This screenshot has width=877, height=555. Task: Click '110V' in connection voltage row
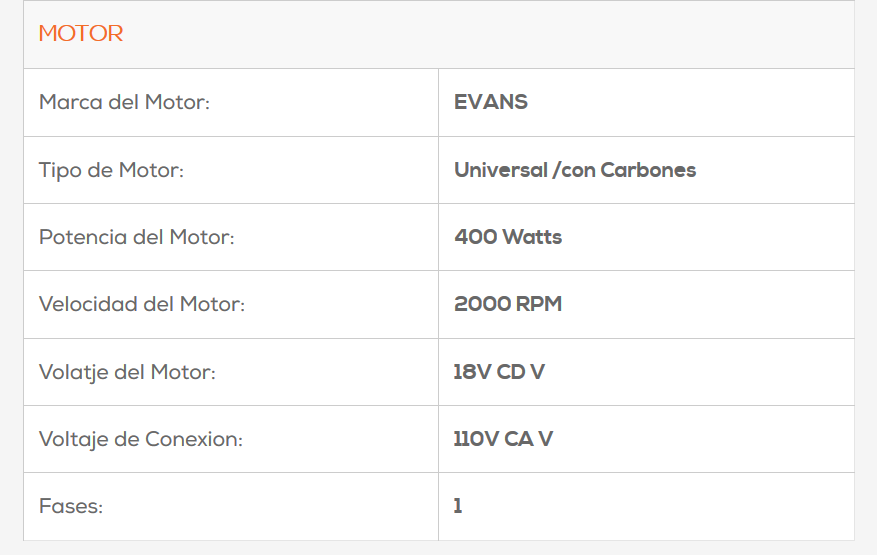pyautogui.click(x=474, y=439)
